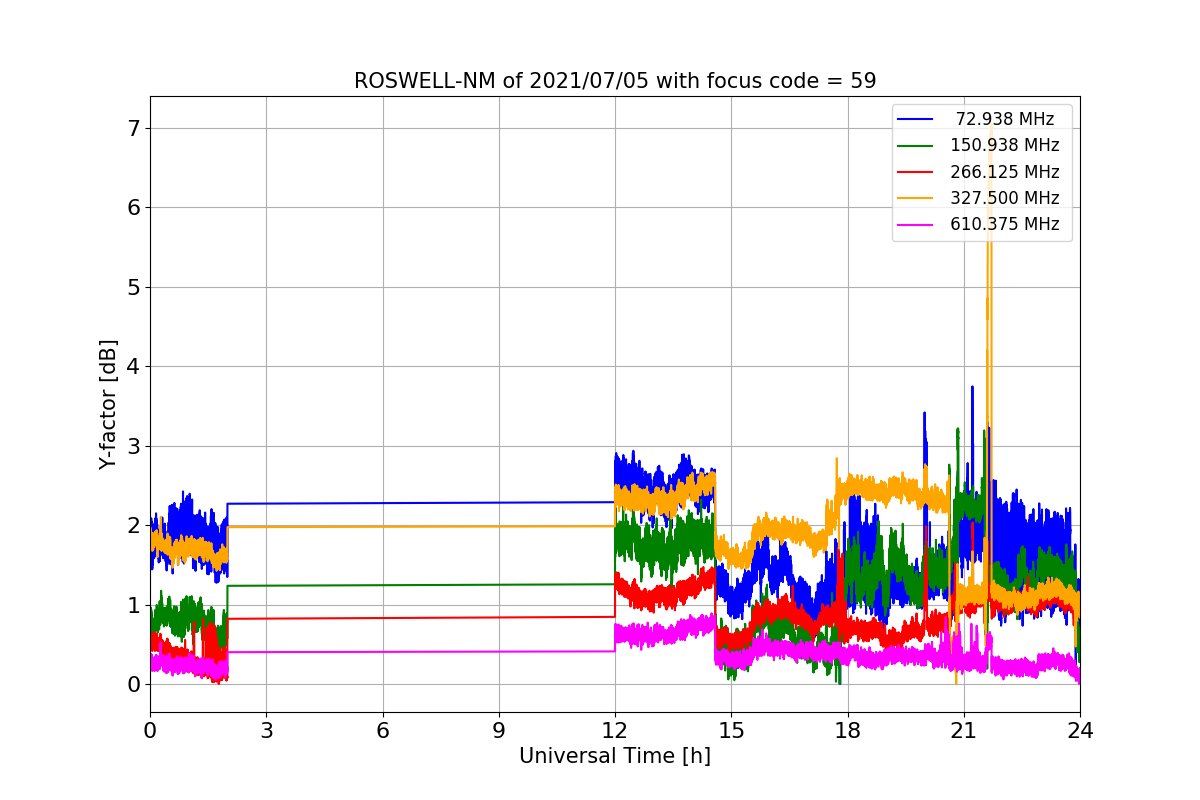The image size is (1200, 800).
Task: Click y-axis tick label 4
Action: point(134,366)
